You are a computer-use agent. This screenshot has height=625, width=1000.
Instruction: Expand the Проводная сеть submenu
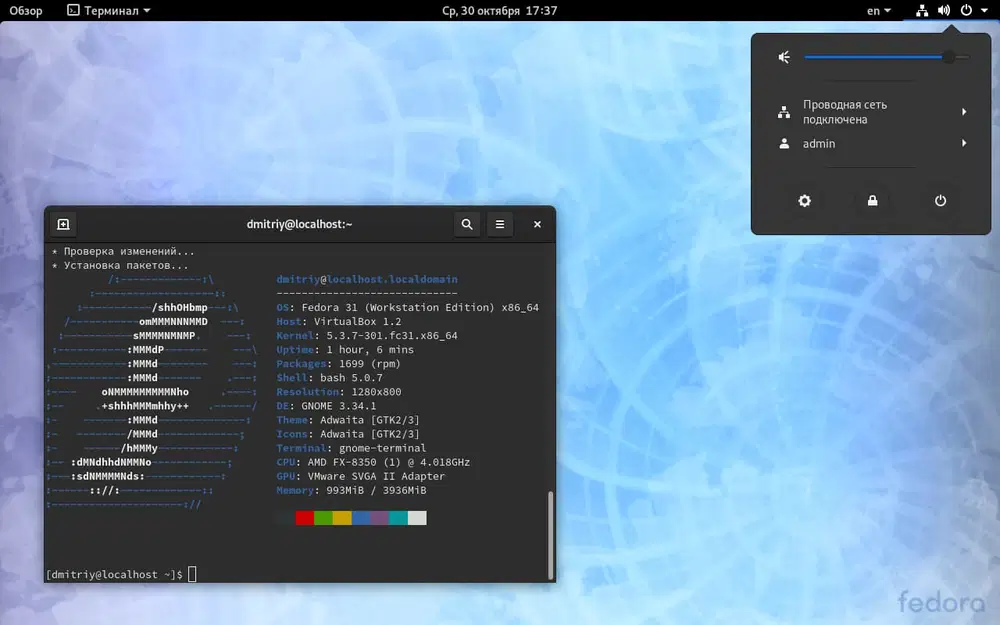coord(963,111)
